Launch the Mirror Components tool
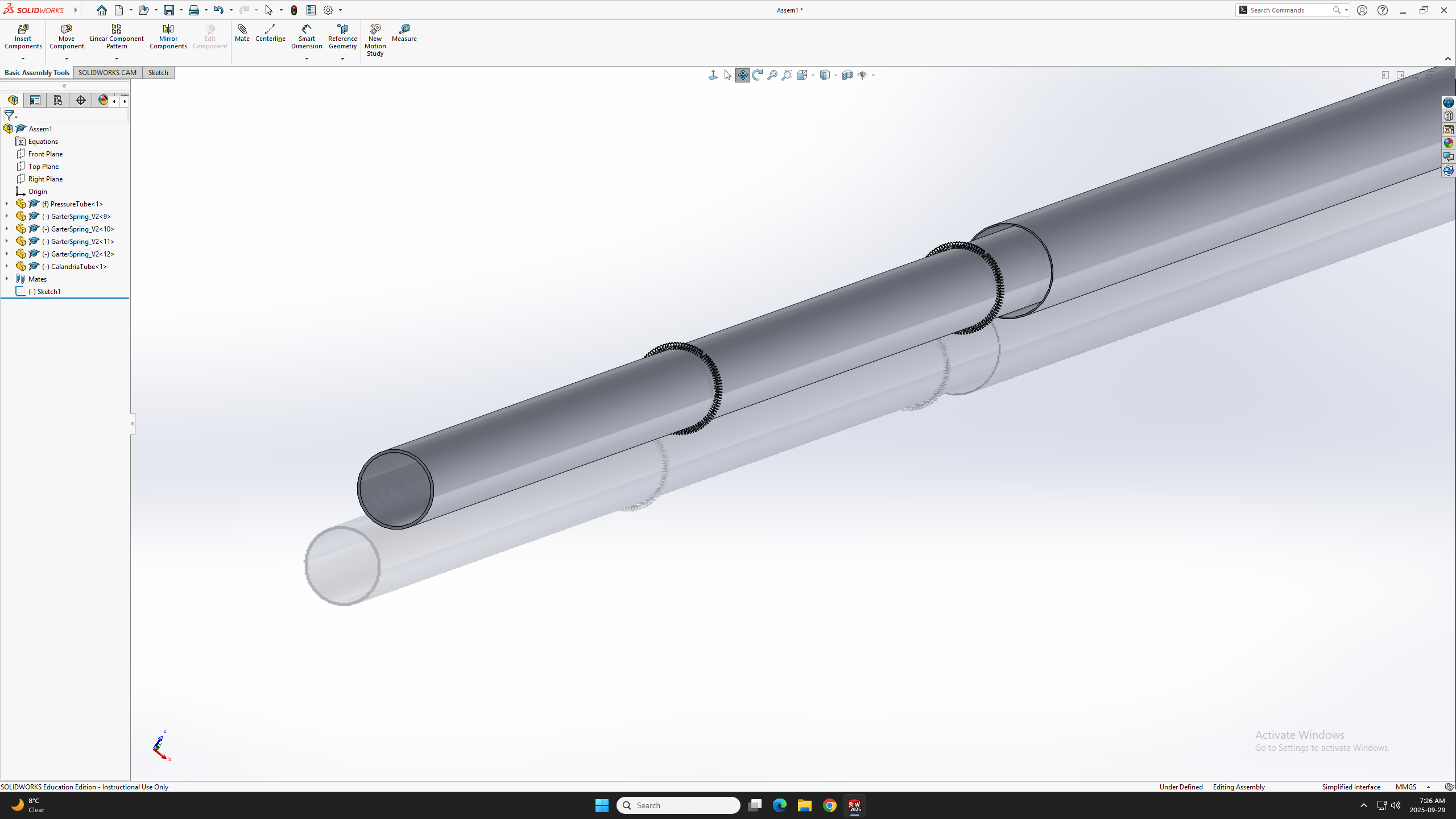 pos(168,36)
